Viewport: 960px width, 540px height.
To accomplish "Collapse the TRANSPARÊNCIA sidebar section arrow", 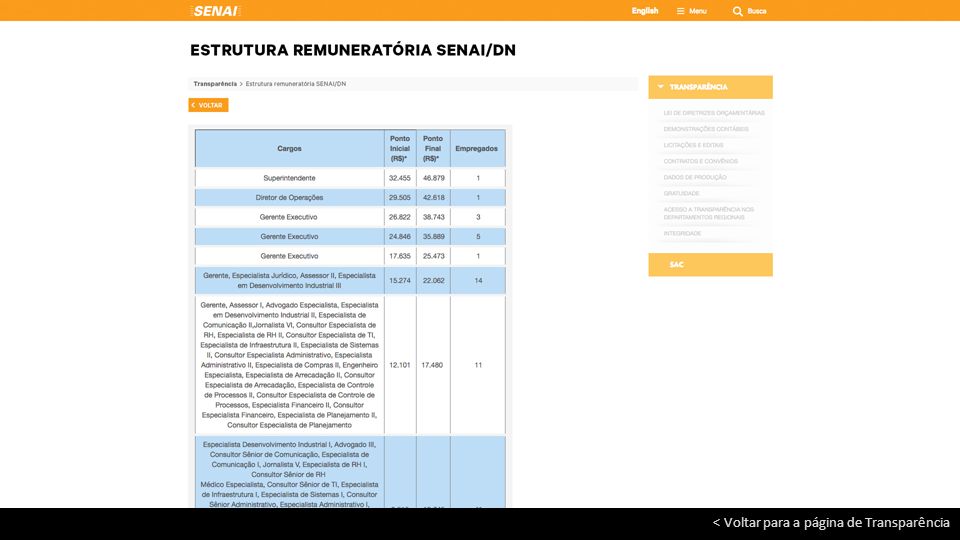I will pos(660,87).
